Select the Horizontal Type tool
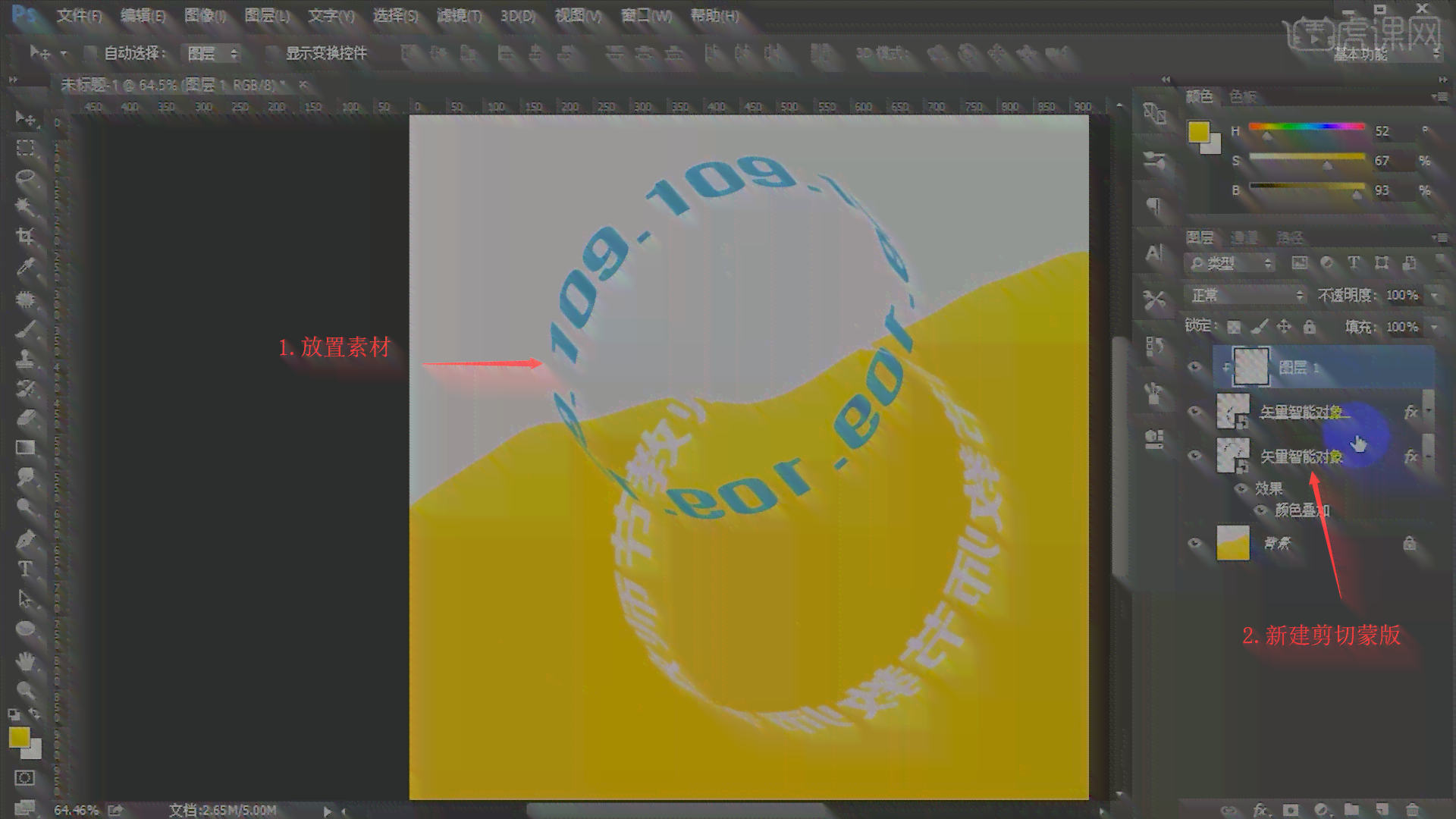The width and height of the screenshot is (1456, 819). (25, 569)
